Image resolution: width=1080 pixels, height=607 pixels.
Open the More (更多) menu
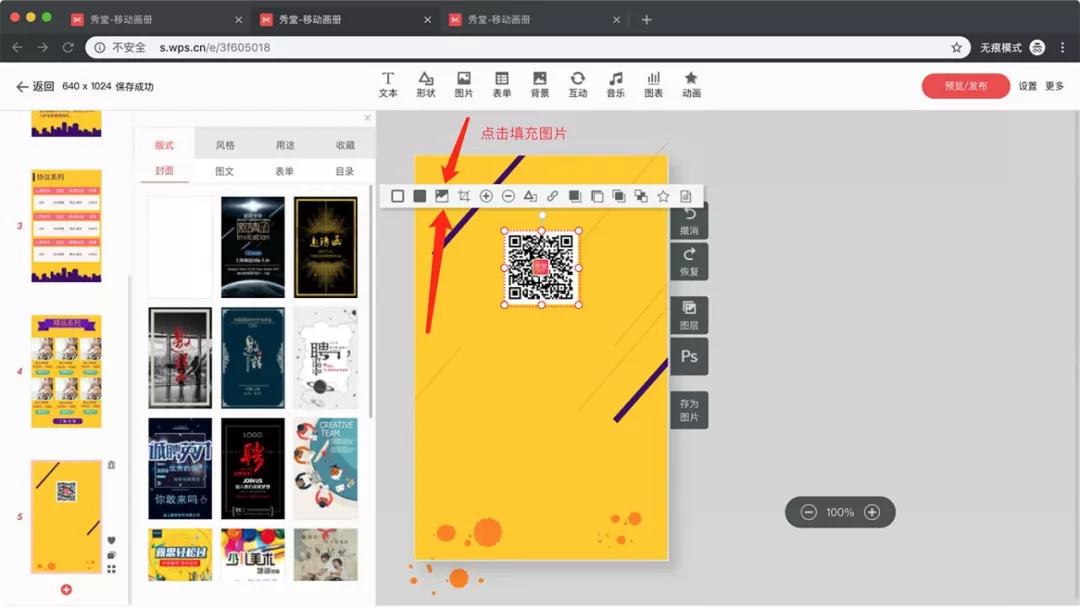(x=1055, y=86)
